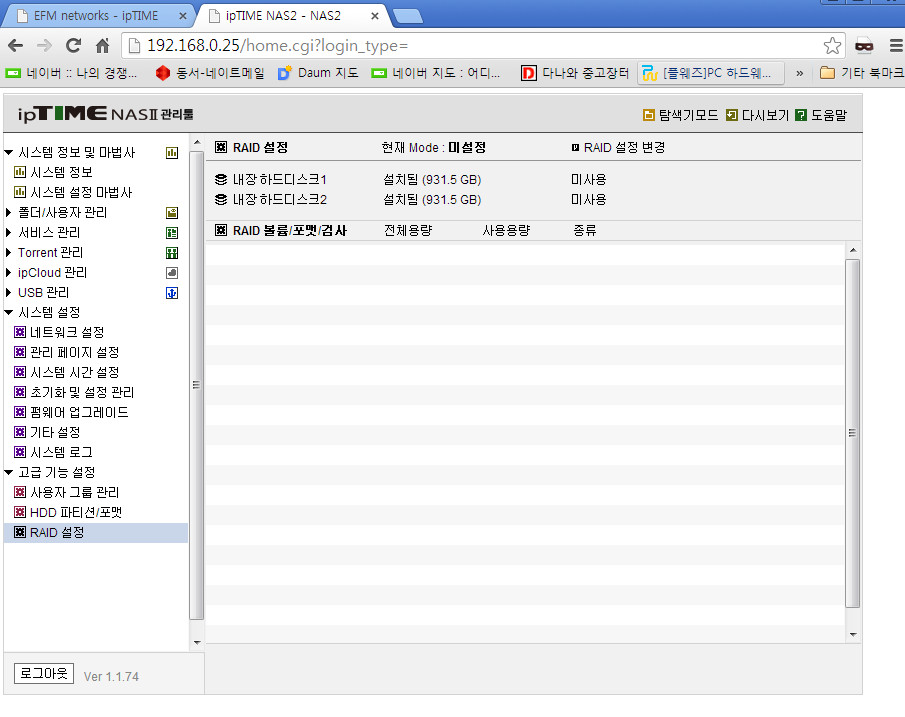Expand the Torrent 관리 section
The image size is (905, 717).
tap(9, 253)
